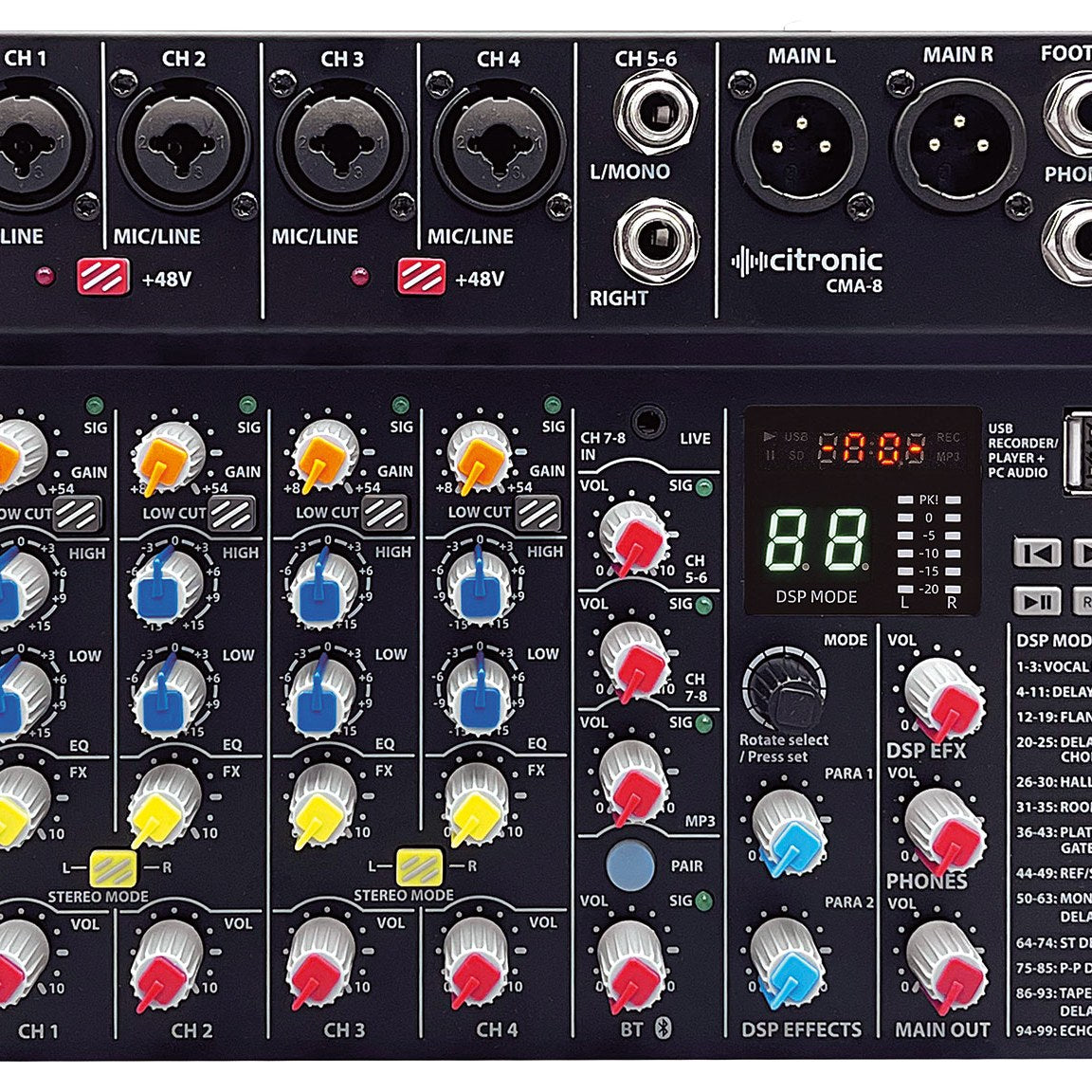Adjust the blue LOW EQ knob on CH 4
1092x1092 pixels.
pyautogui.click(x=478, y=695)
